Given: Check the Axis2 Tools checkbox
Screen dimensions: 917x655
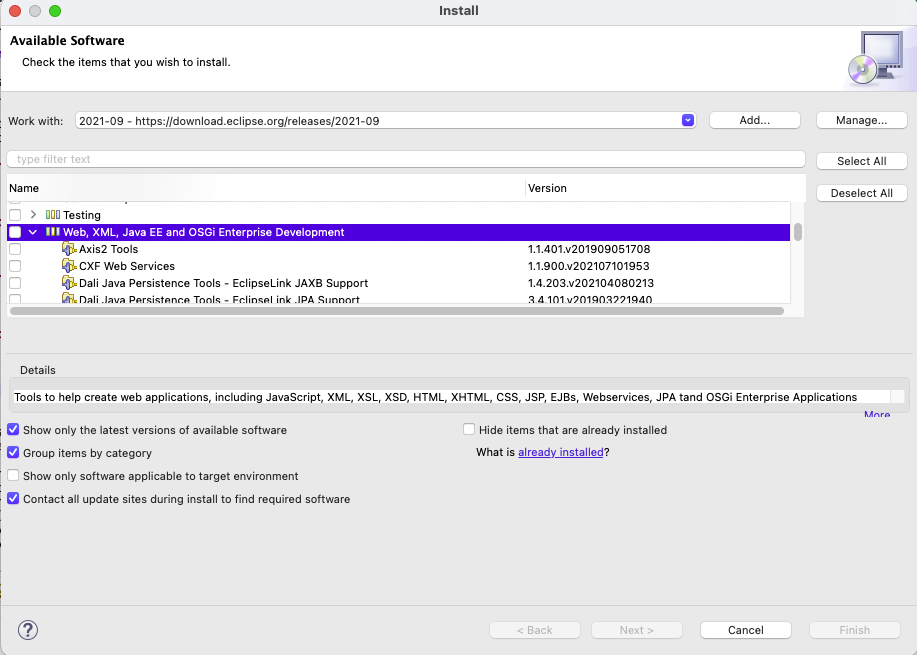Looking at the screenshot, I should [x=15, y=249].
